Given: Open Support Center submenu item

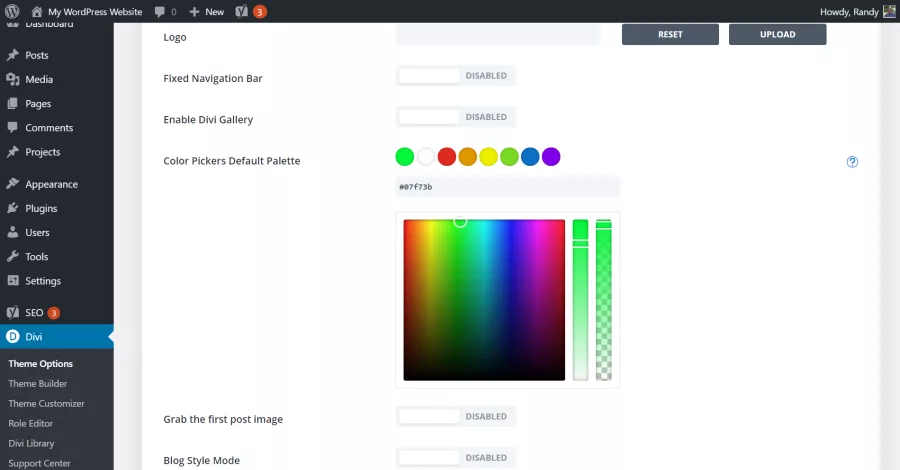Looking at the screenshot, I should [39, 463].
